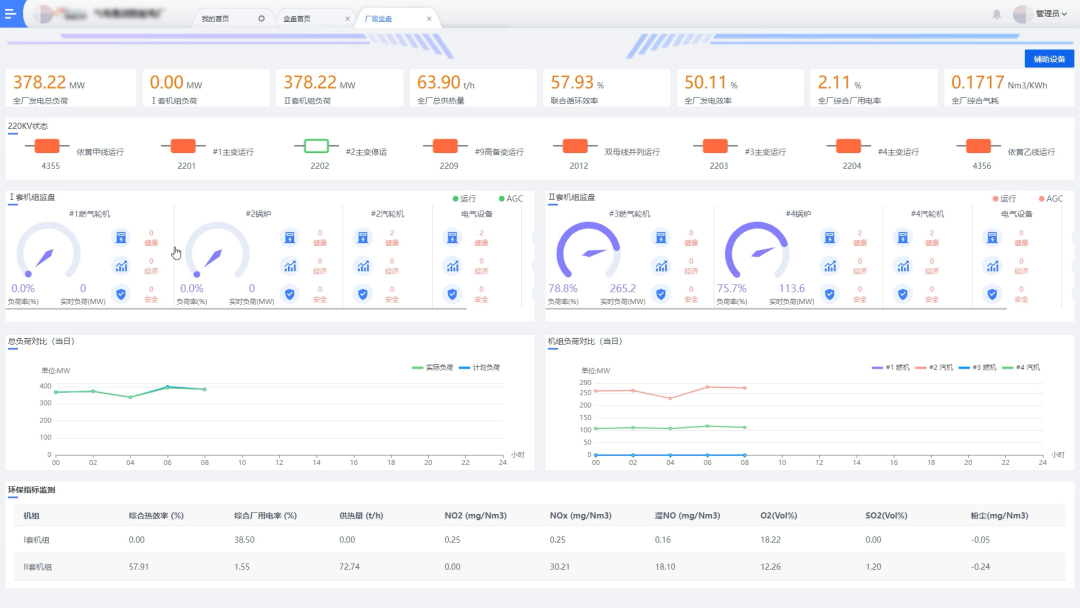Click the gear icon on 我的首页 tab

(x=262, y=19)
